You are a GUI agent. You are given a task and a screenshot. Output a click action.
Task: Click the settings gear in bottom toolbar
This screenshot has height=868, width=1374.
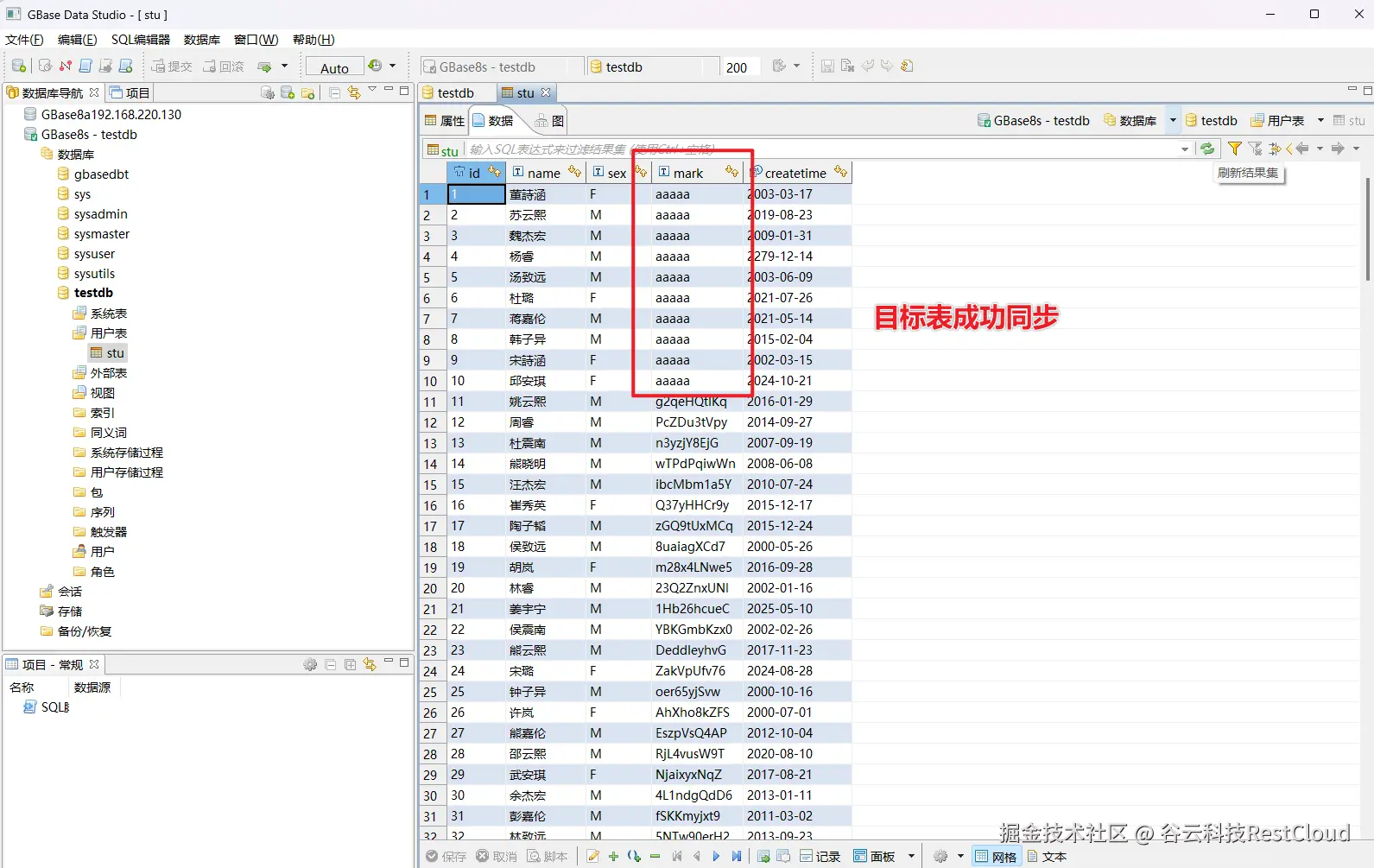pyautogui.click(x=940, y=857)
